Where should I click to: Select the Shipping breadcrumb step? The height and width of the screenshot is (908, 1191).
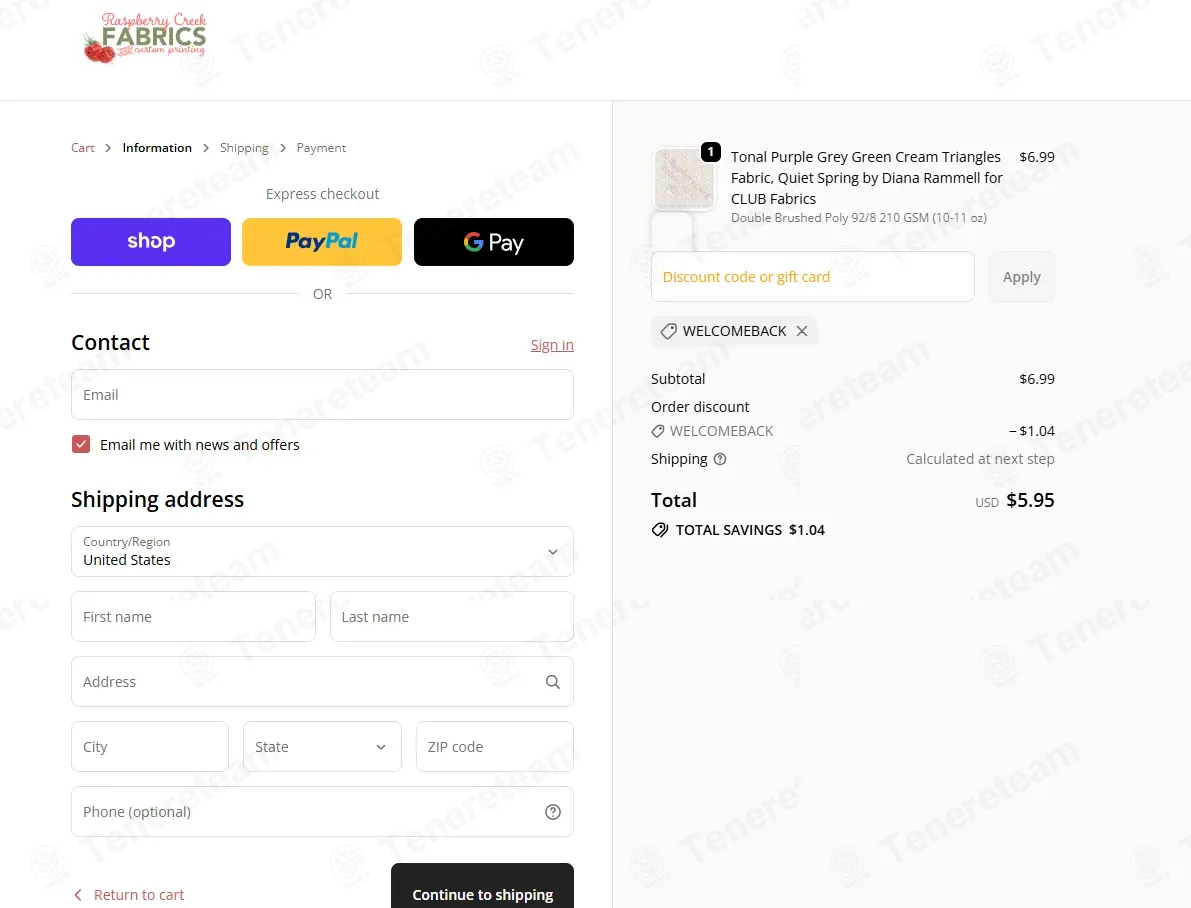tap(244, 148)
